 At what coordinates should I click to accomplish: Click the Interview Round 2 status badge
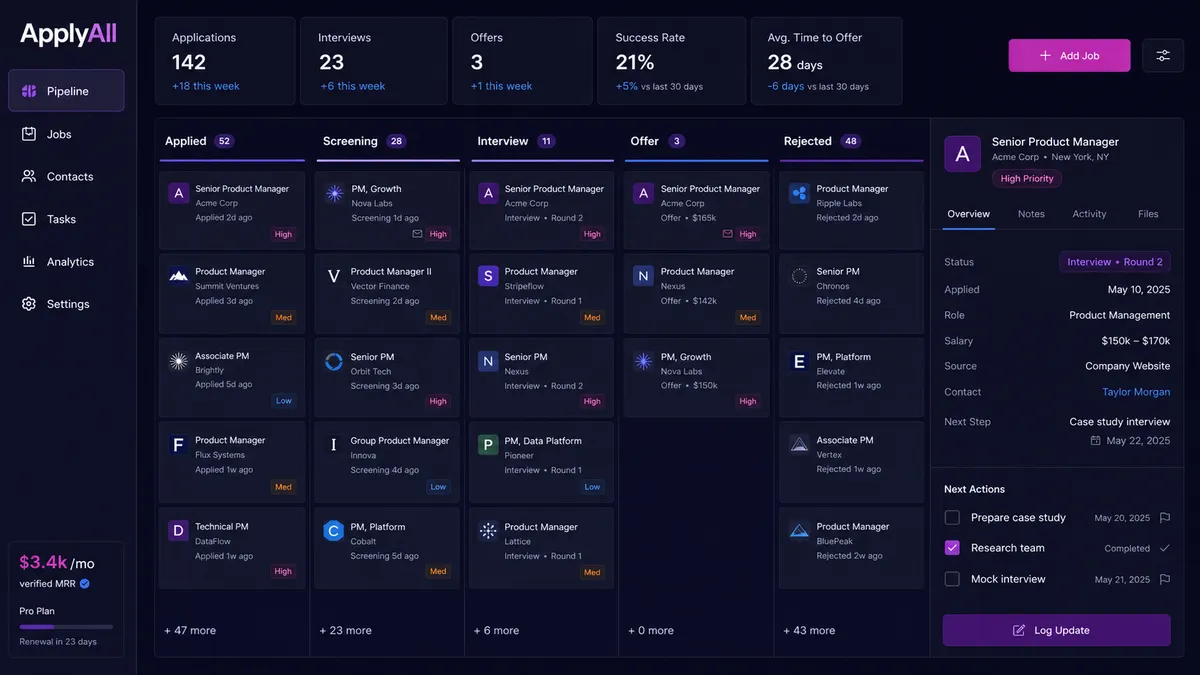1115,262
